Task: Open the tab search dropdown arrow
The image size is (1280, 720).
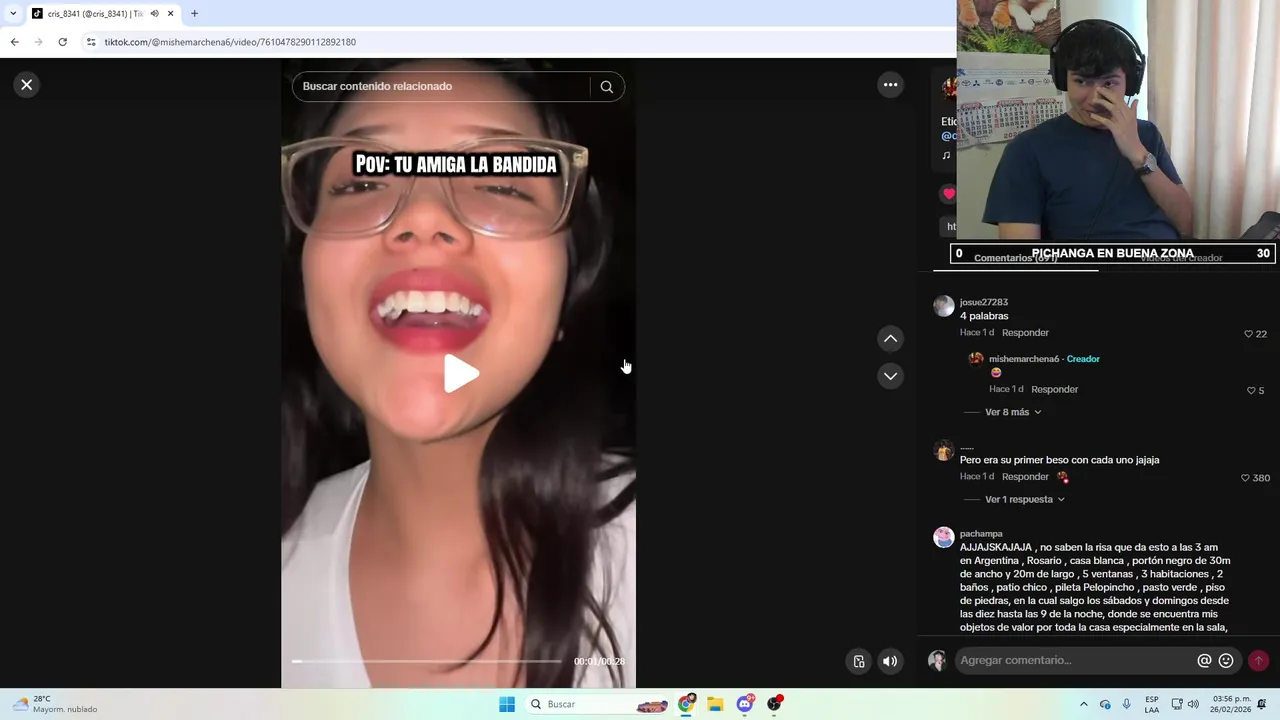Action: tap(12, 14)
